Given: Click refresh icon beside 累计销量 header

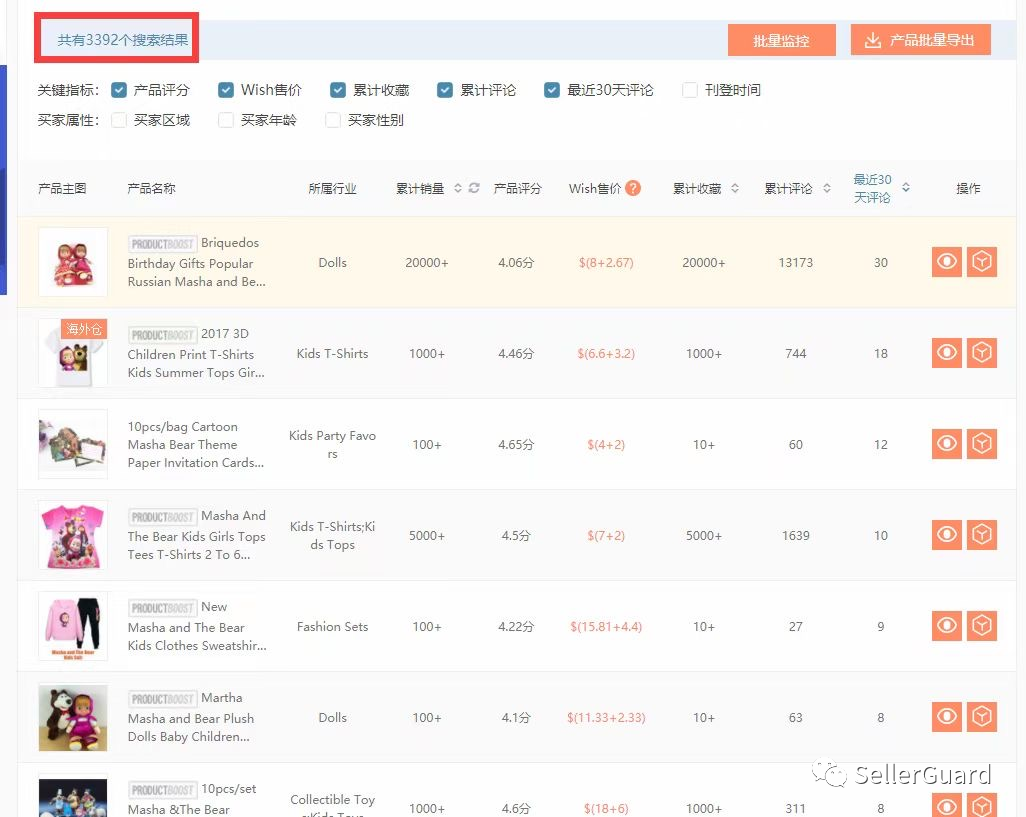Looking at the screenshot, I should pos(474,188).
